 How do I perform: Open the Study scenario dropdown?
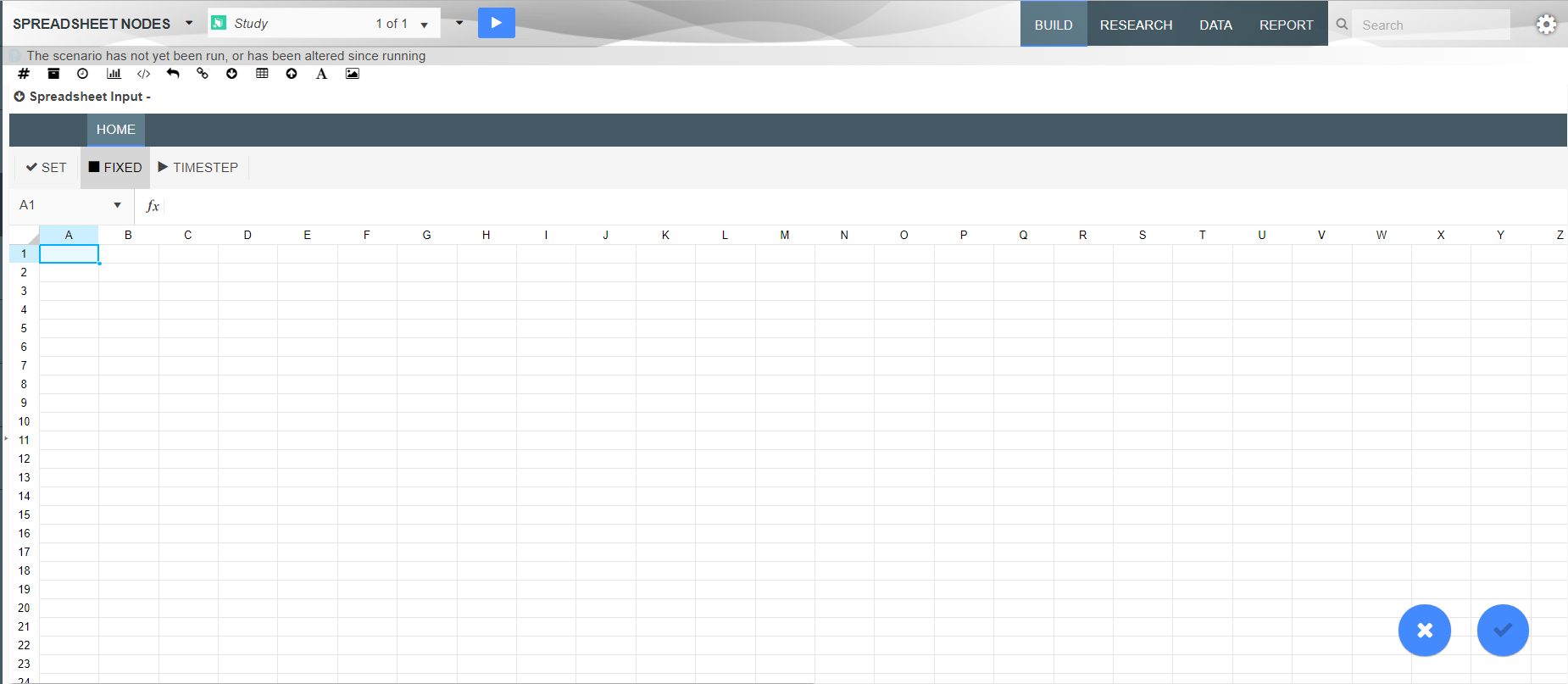pyautogui.click(x=424, y=25)
